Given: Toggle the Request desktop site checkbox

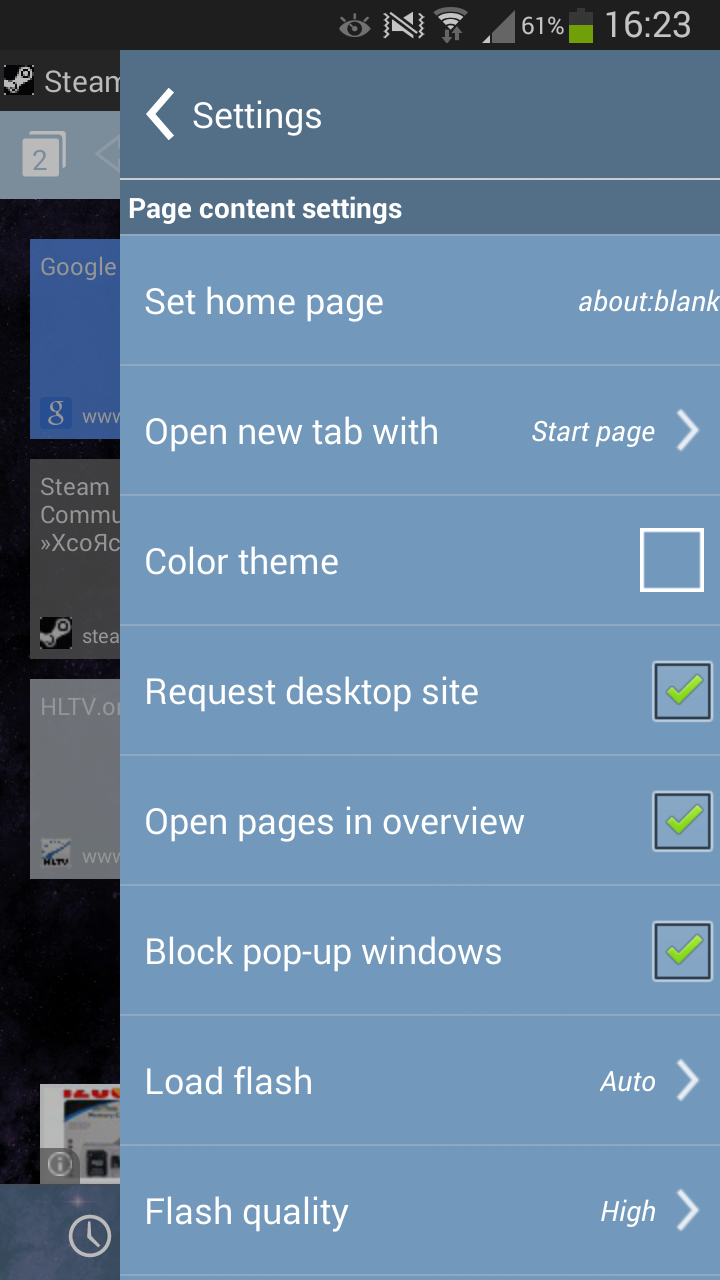Looking at the screenshot, I should point(683,691).
